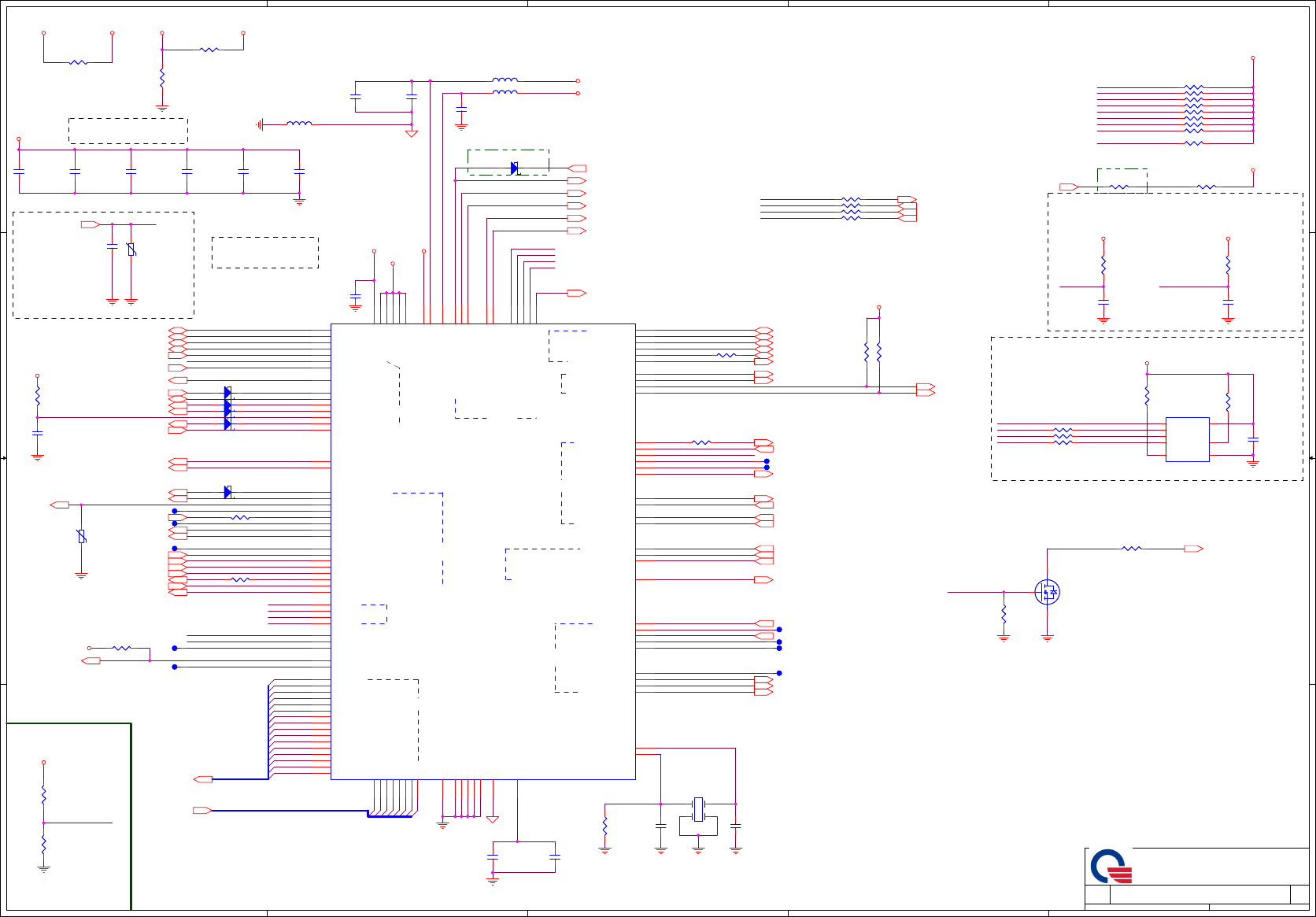1316x917 pixels.
Task: Click the ground symbol beneath the MOSFET source
Action: (x=1047, y=638)
